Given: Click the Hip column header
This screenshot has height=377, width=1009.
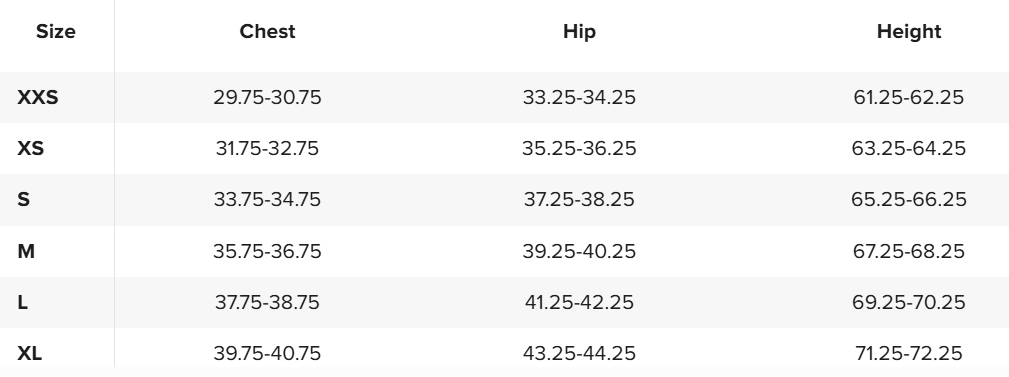Looking at the screenshot, I should (x=579, y=32).
